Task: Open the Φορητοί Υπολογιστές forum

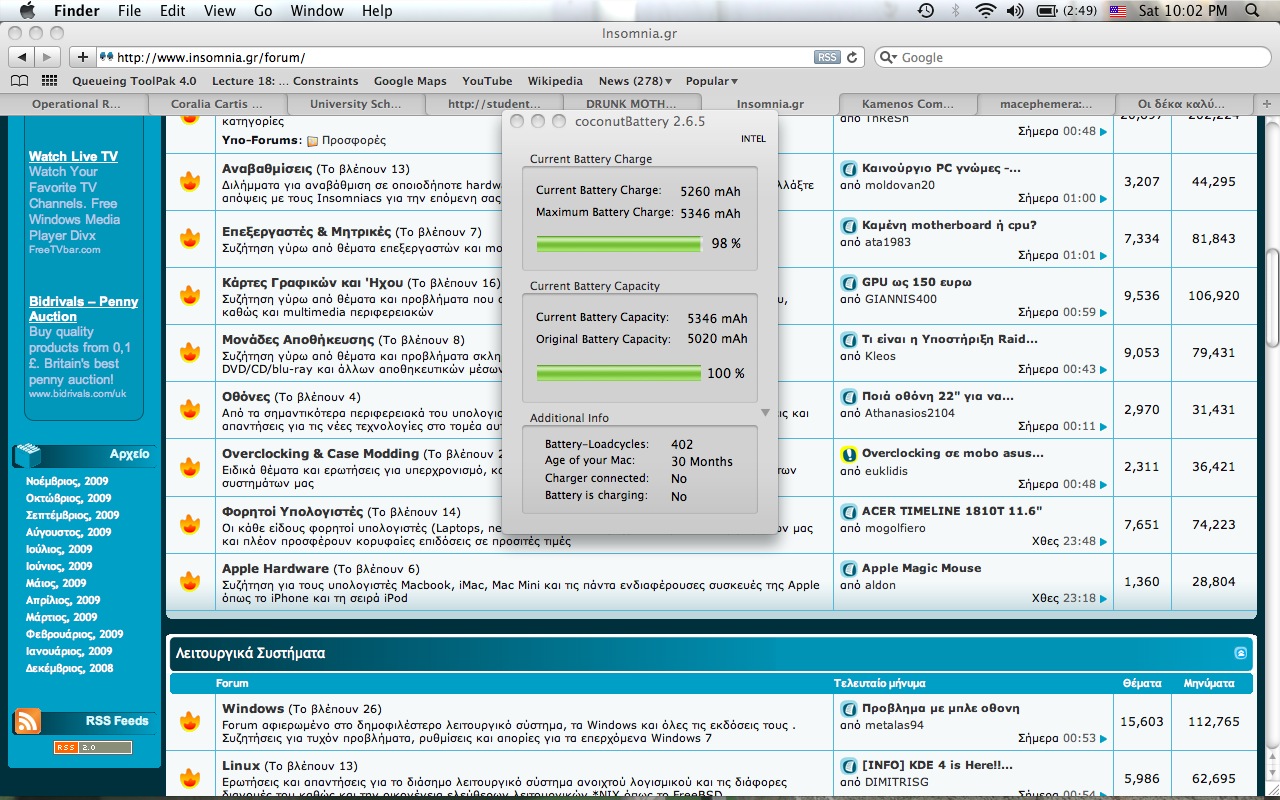Action: click(x=292, y=511)
